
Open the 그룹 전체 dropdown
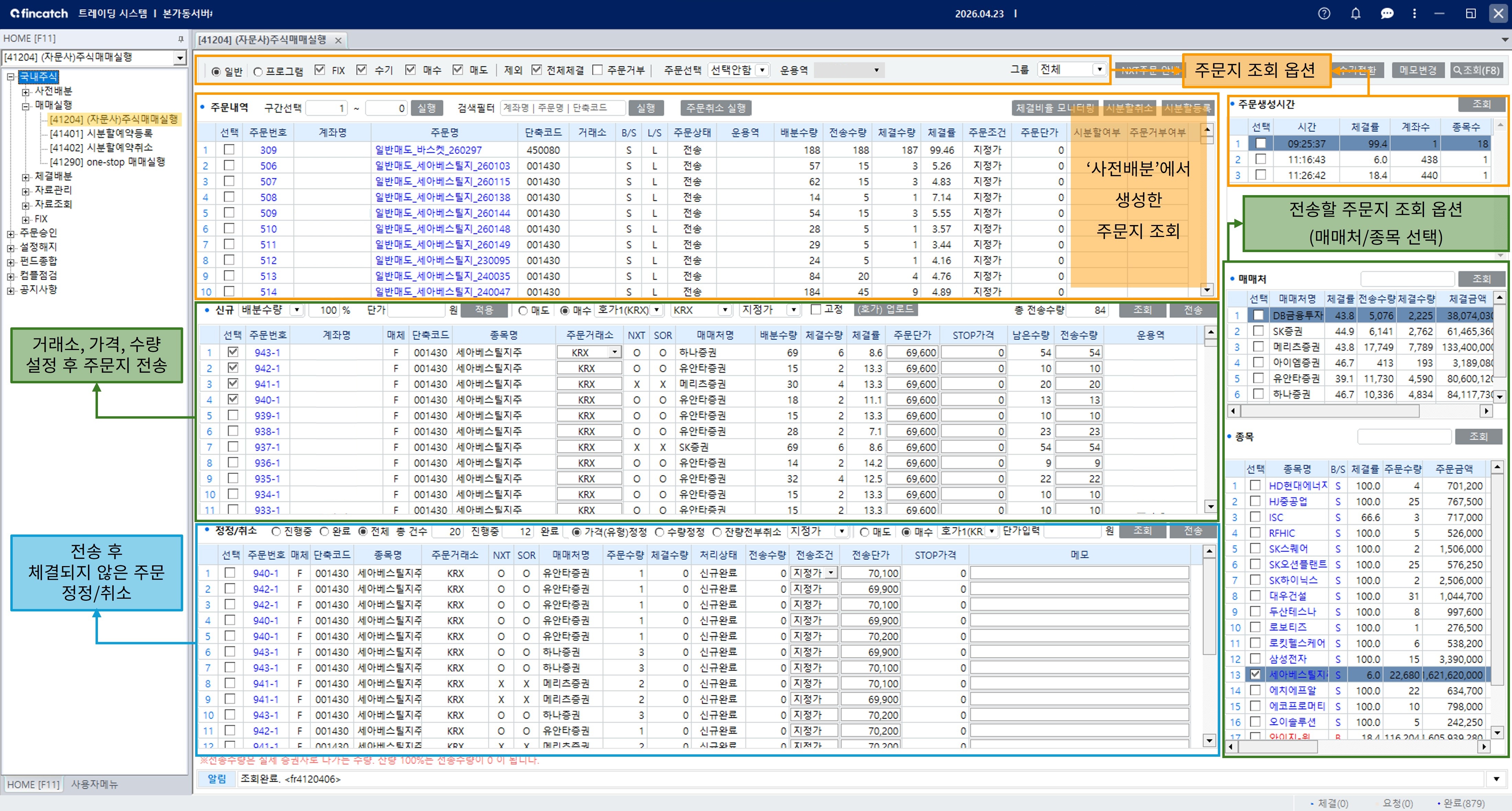tap(1099, 70)
